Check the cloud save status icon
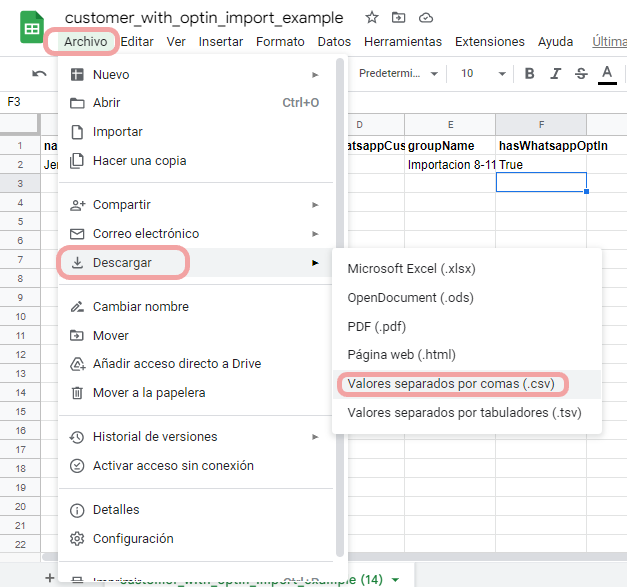 pyautogui.click(x=425, y=18)
